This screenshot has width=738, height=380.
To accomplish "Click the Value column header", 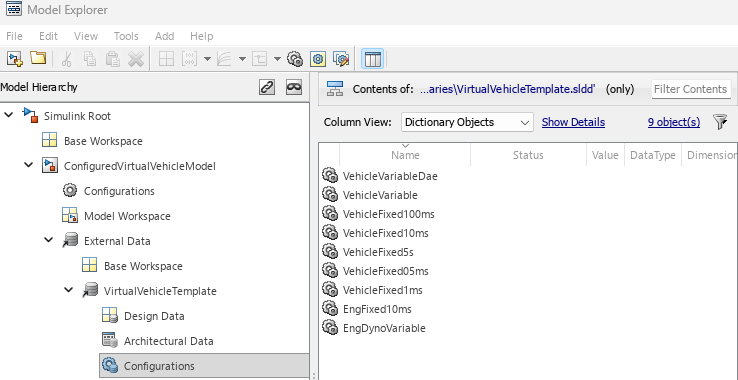I will pyautogui.click(x=605, y=155).
